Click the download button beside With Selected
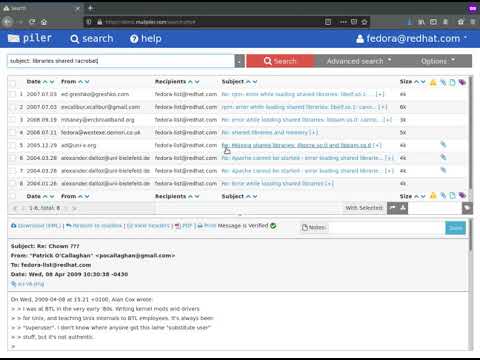Screen dimensions: 480x360 click(x=403, y=208)
